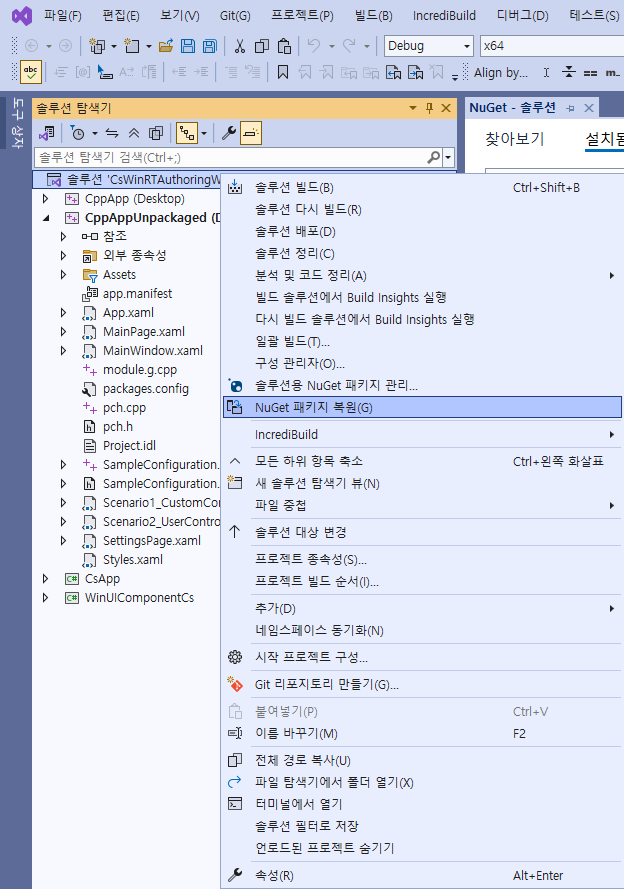The image size is (624, 889).
Task: Choose NuGet 패키지 복원(G) menu entry
Action: [x=422, y=407]
